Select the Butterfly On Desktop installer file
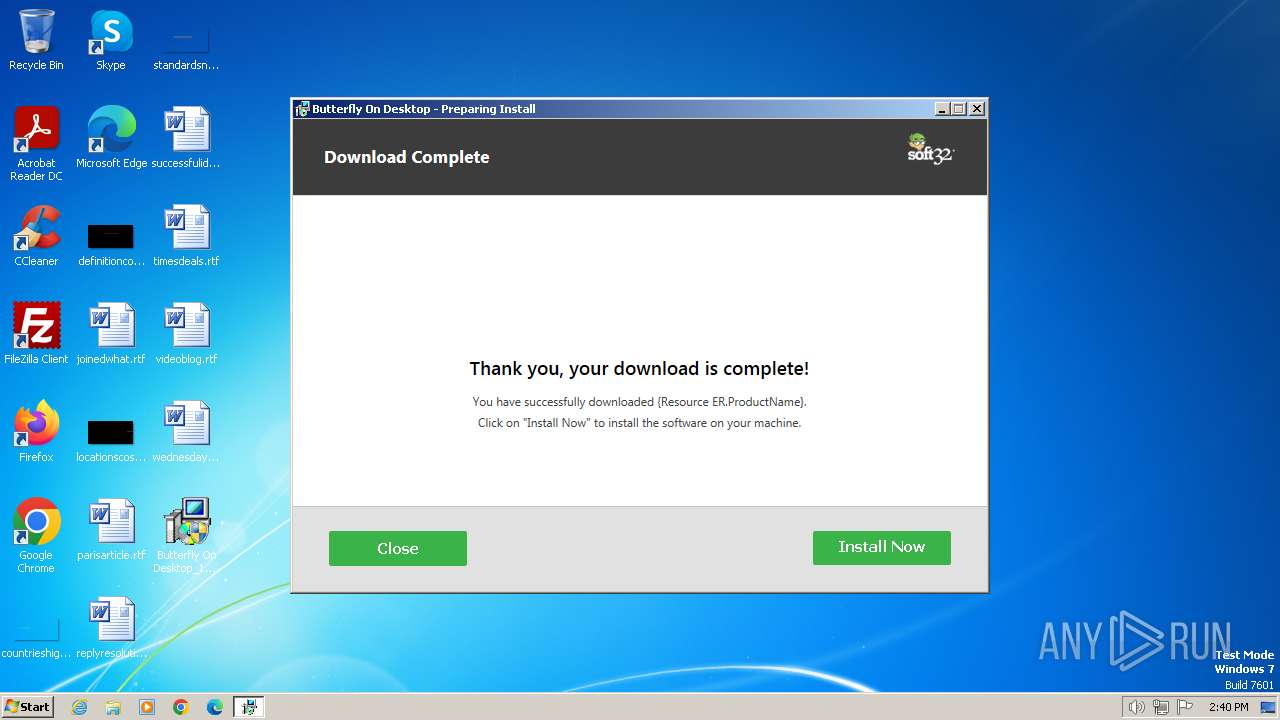Screen dimensions: 1280x720 point(186,536)
